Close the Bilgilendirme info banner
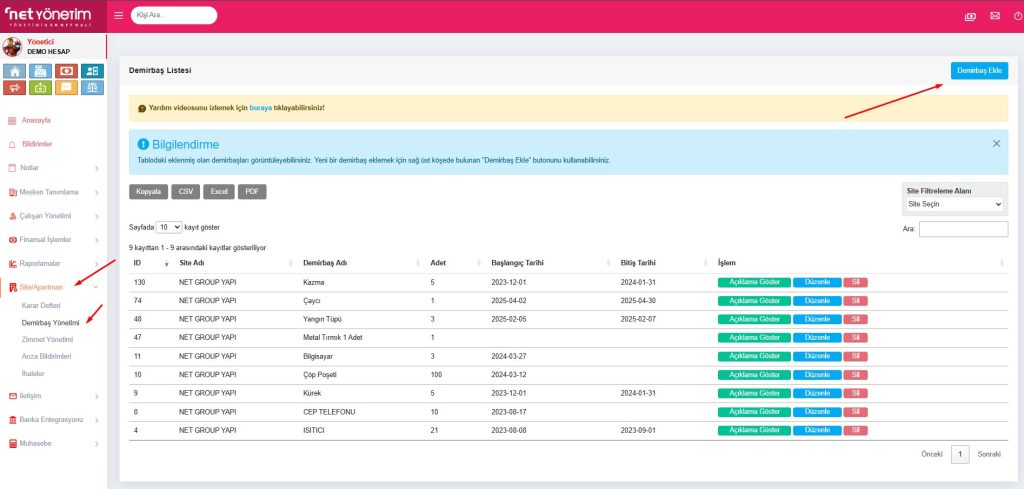This screenshot has height=489, width=1024. point(996,144)
